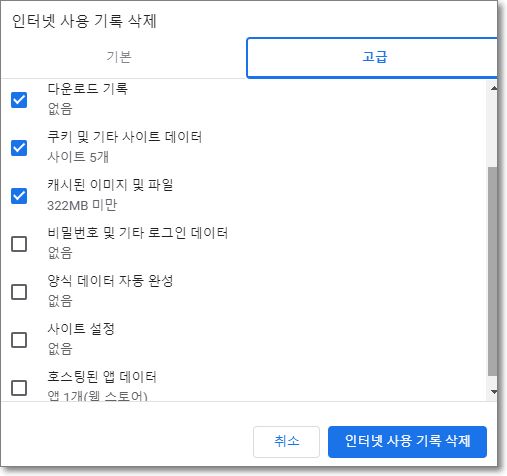Click the 322MB 미만 subtext

tap(82, 205)
